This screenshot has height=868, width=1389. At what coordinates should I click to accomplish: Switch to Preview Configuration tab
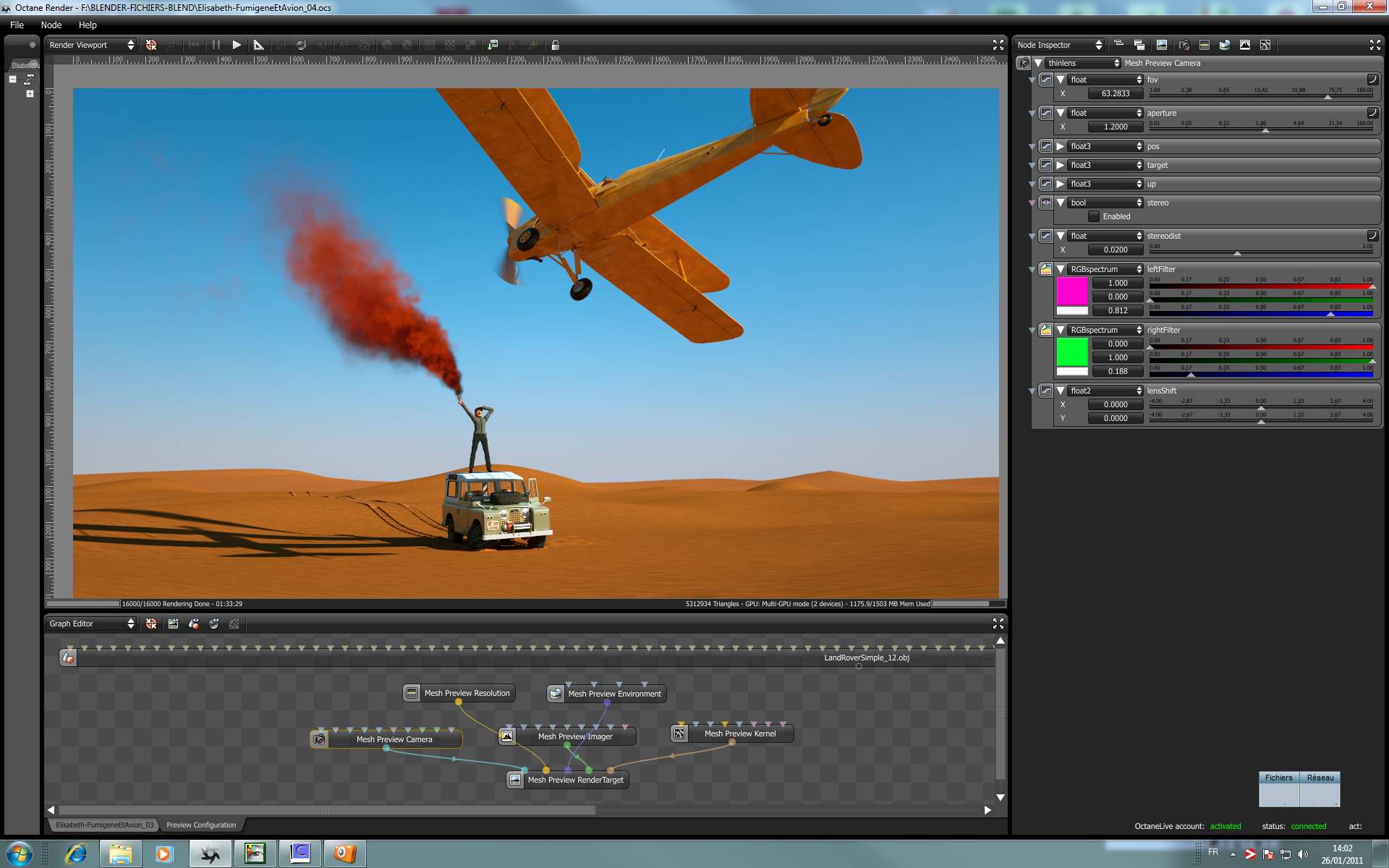[201, 825]
